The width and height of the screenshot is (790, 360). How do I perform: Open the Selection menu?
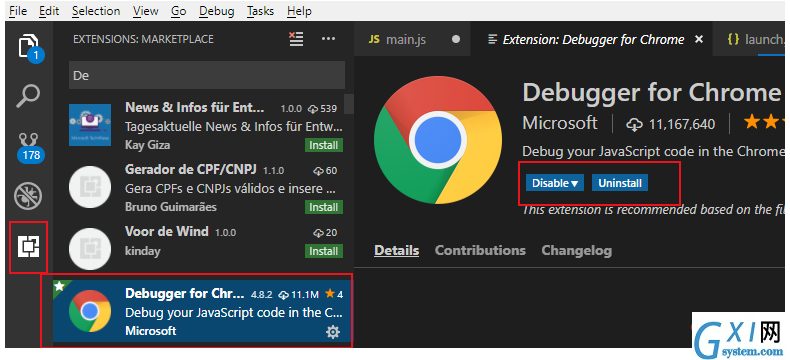pyautogui.click(x=96, y=11)
